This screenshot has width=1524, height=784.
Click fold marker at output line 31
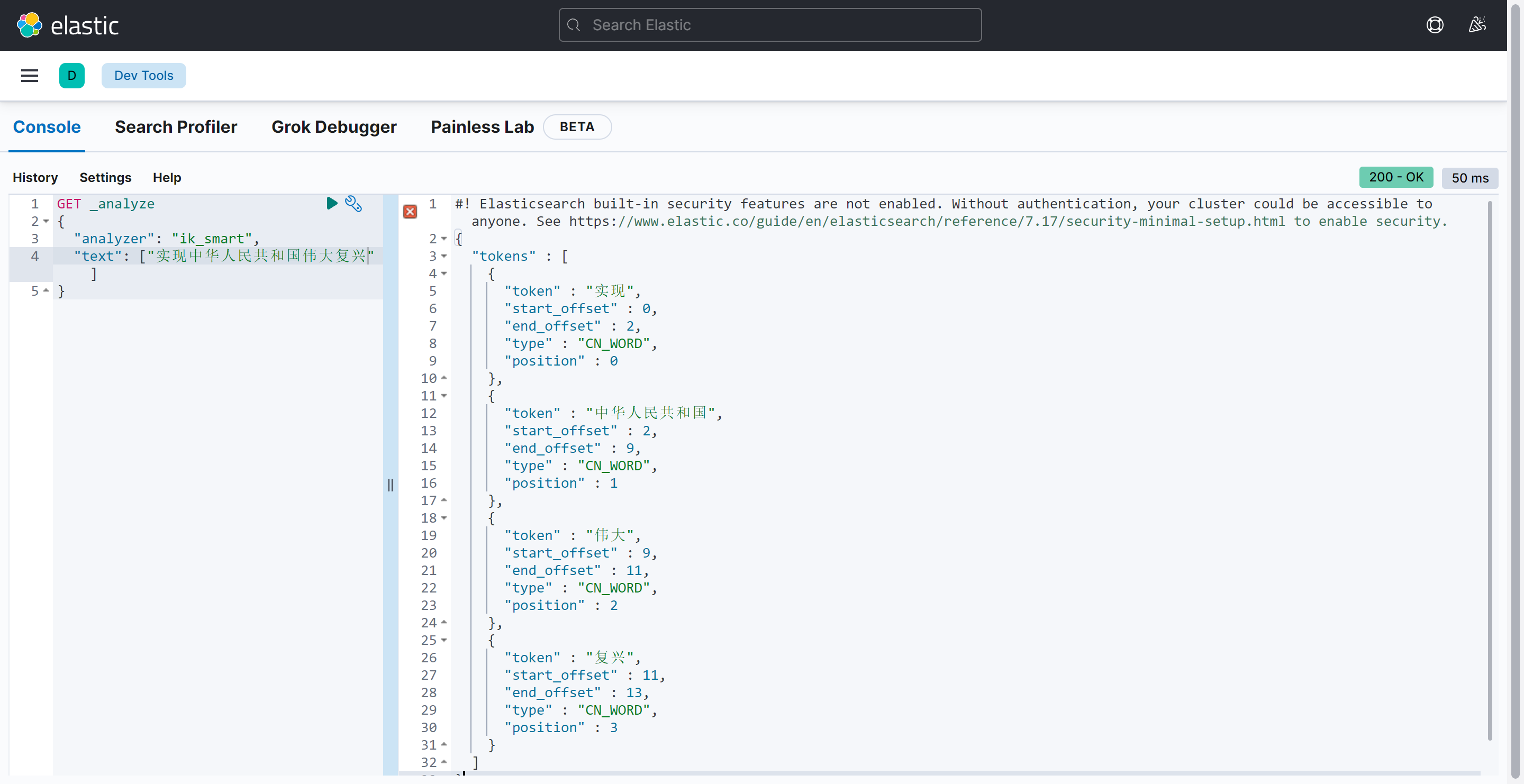(x=444, y=745)
